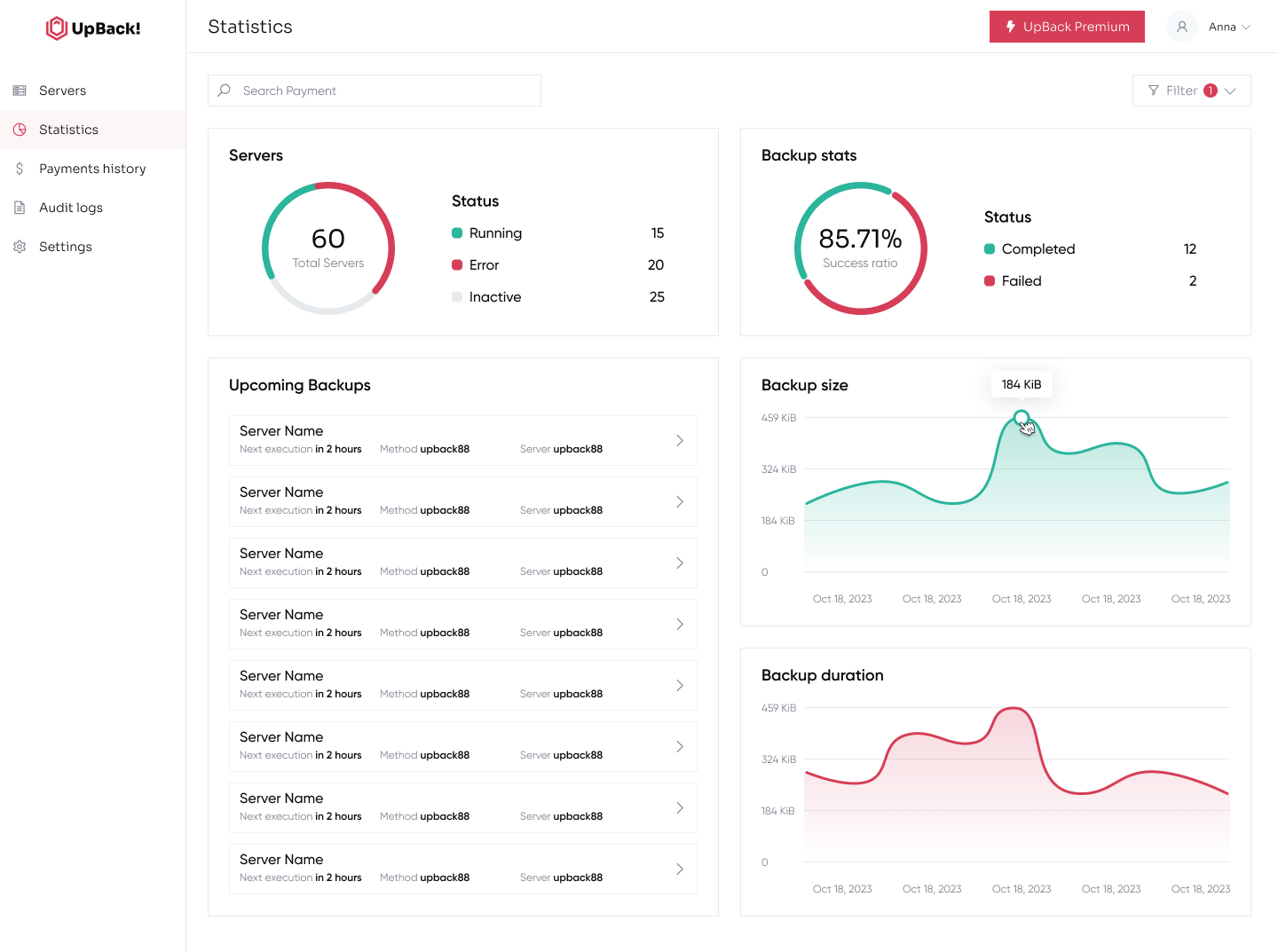
Task: Click the Payments history dollar icon
Action: tap(20, 169)
